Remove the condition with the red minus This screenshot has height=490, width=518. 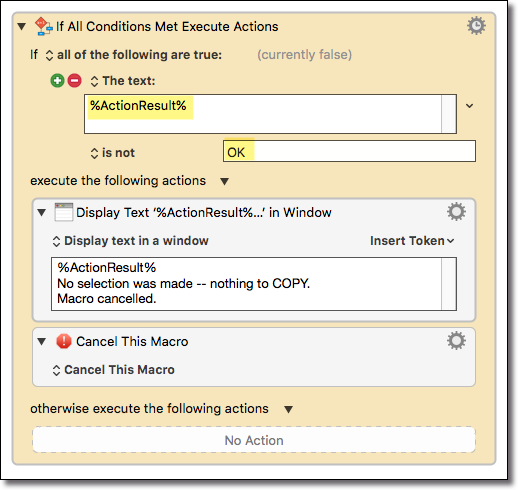click(x=75, y=81)
